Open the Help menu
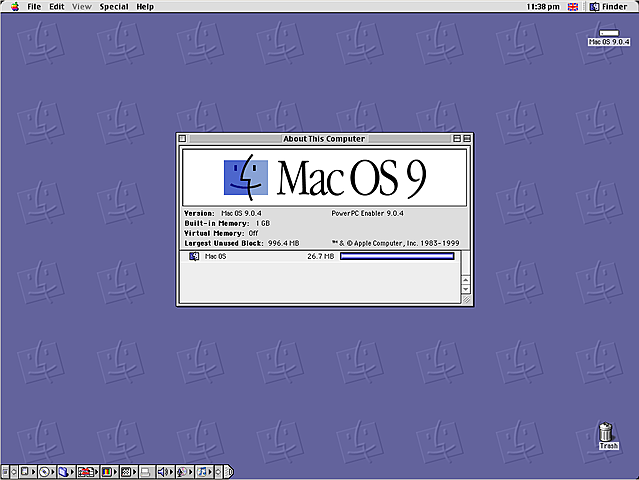This screenshot has width=639, height=480. pyautogui.click(x=145, y=7)
